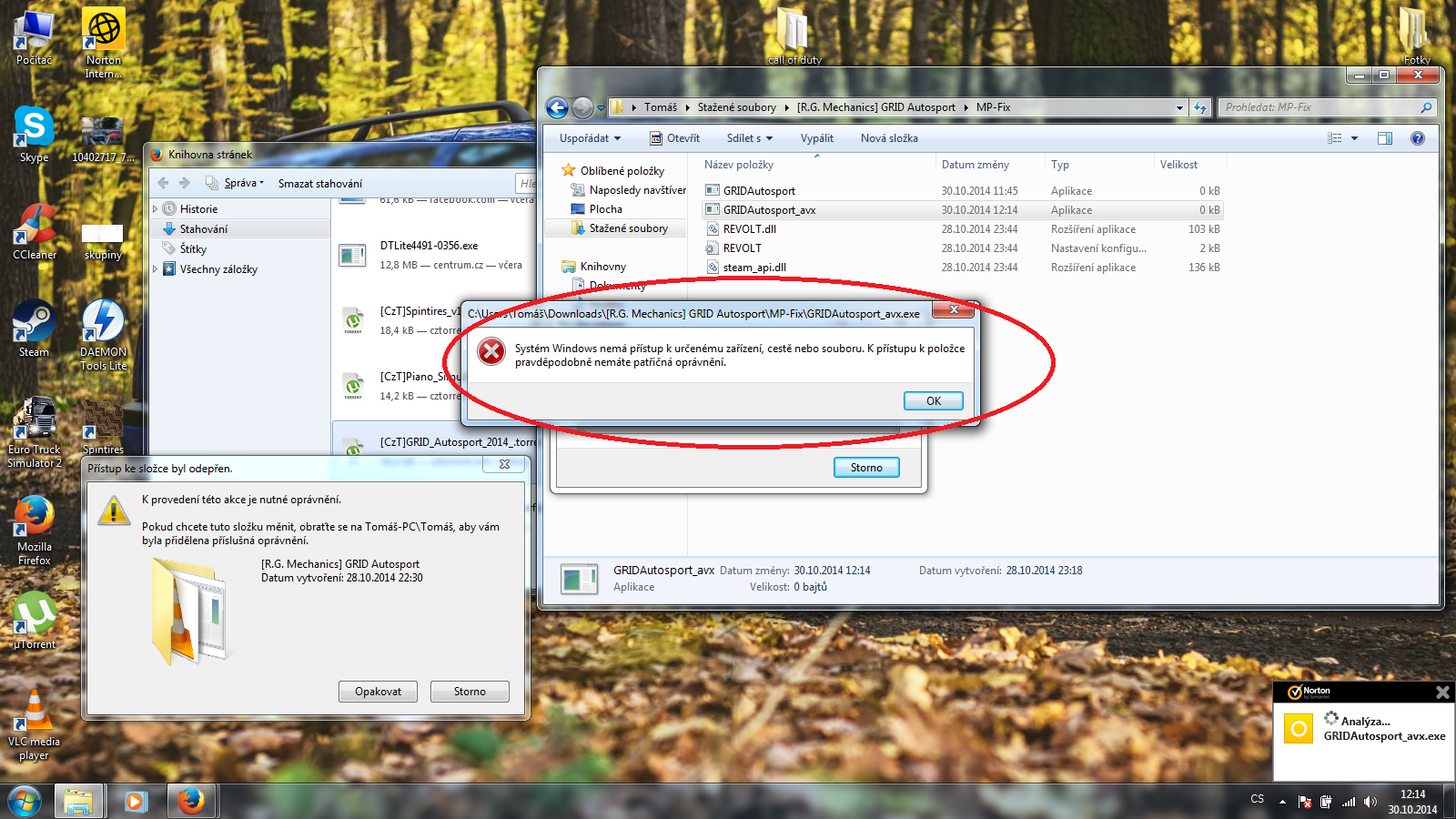The width and height of the screenshot is (1456, 819).
Task: Click Storno in the Explorer progress dialog
Action: [x=866, y=468]
